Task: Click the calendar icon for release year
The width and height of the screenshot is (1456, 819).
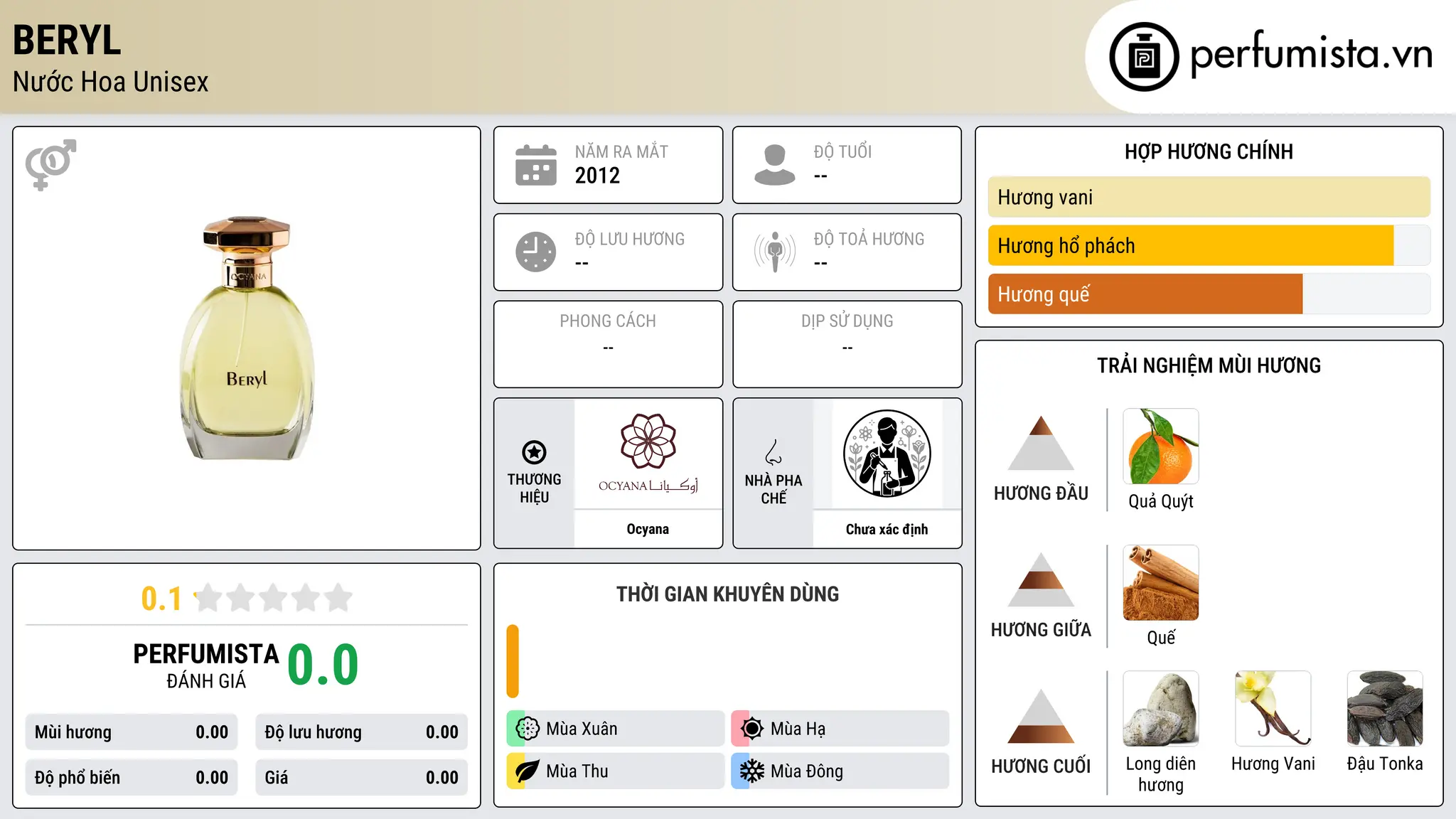Action: pyautogui.click(x=536, y=165)
